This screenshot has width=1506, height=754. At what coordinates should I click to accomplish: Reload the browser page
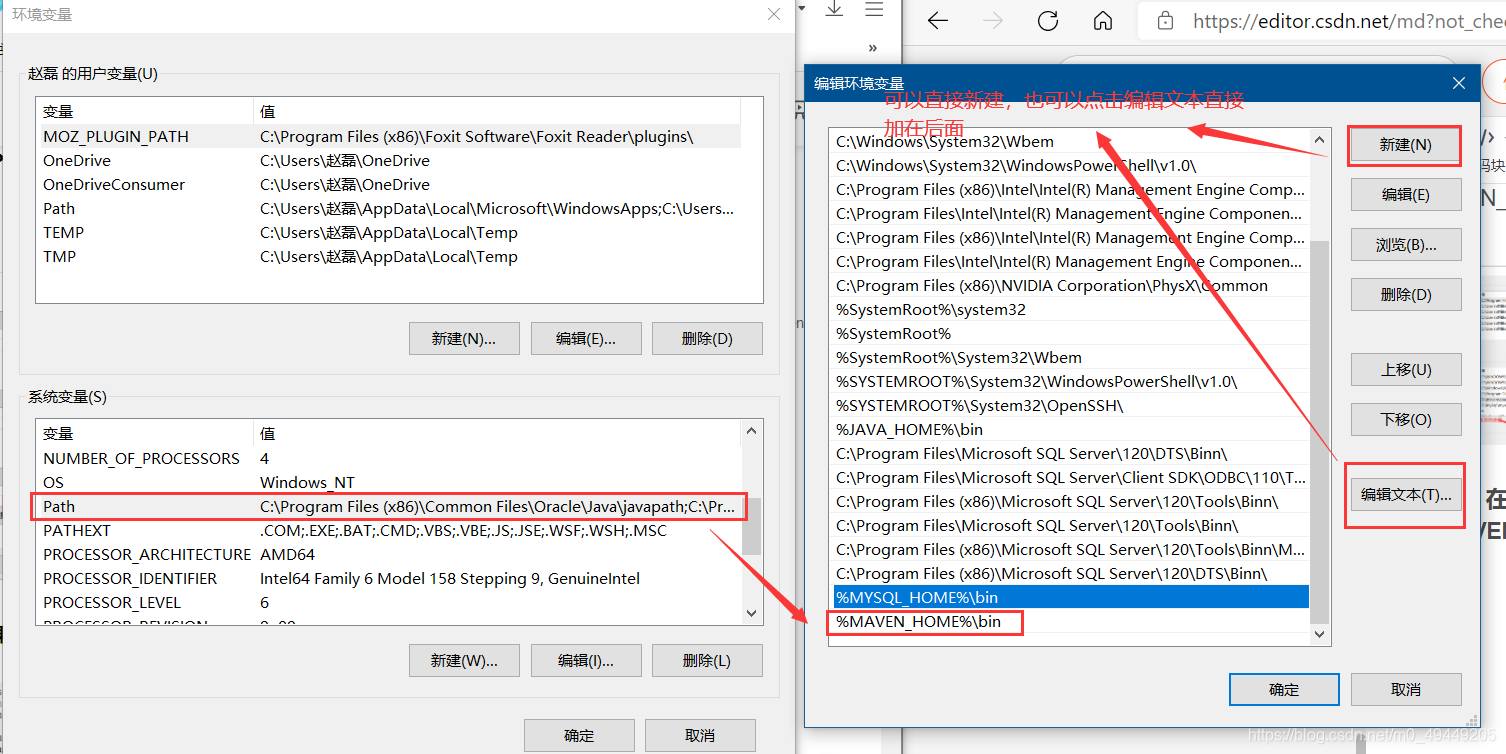coord(1048,21)
